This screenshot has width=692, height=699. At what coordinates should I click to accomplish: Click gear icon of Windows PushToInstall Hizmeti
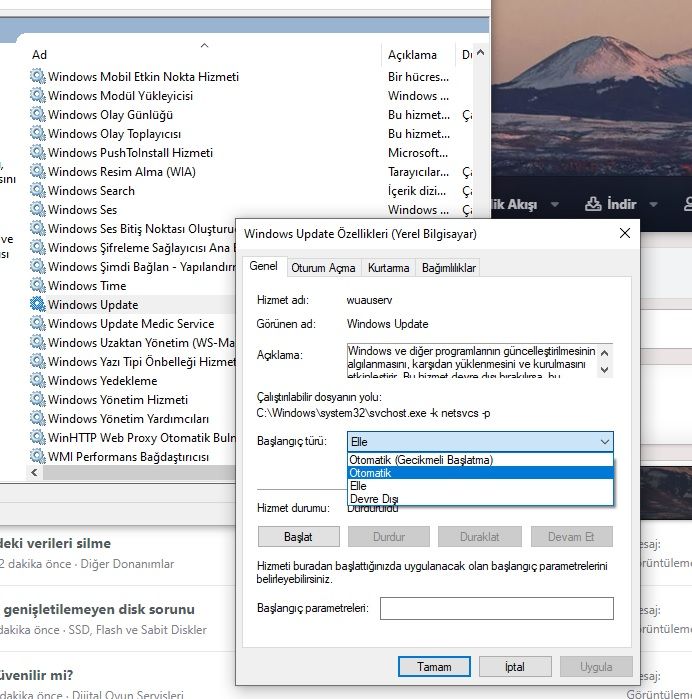[x=38, y=152]
